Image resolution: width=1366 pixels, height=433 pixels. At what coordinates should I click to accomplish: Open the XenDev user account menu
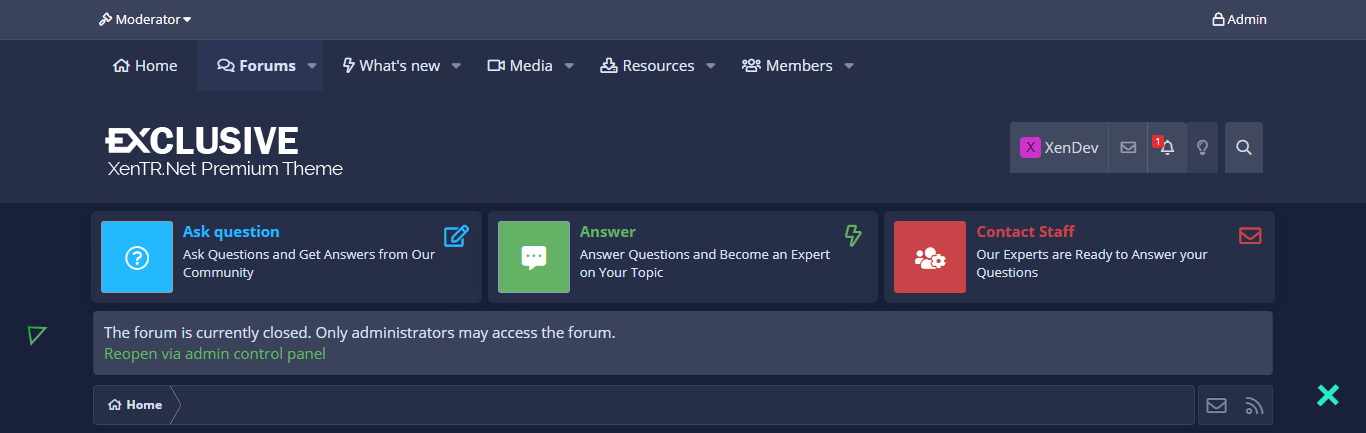tap(1059, 147)
